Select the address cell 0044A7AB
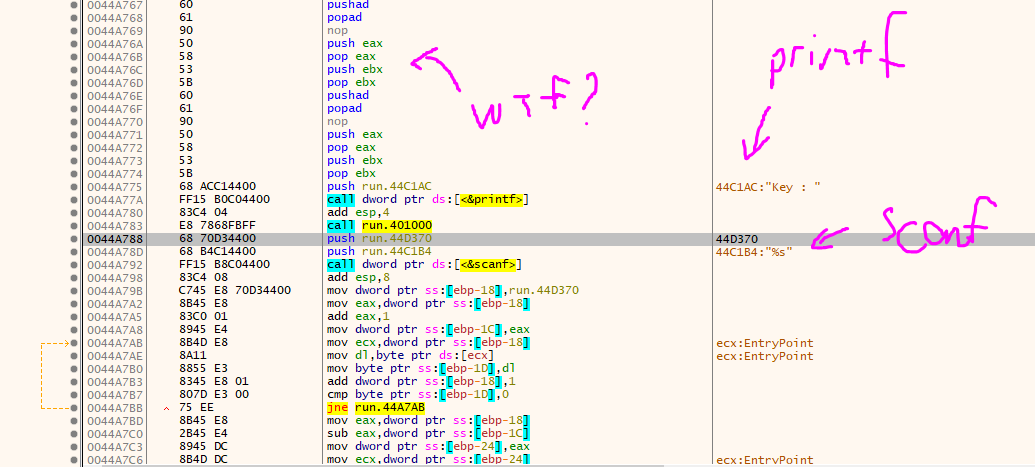 coord(114,342)
